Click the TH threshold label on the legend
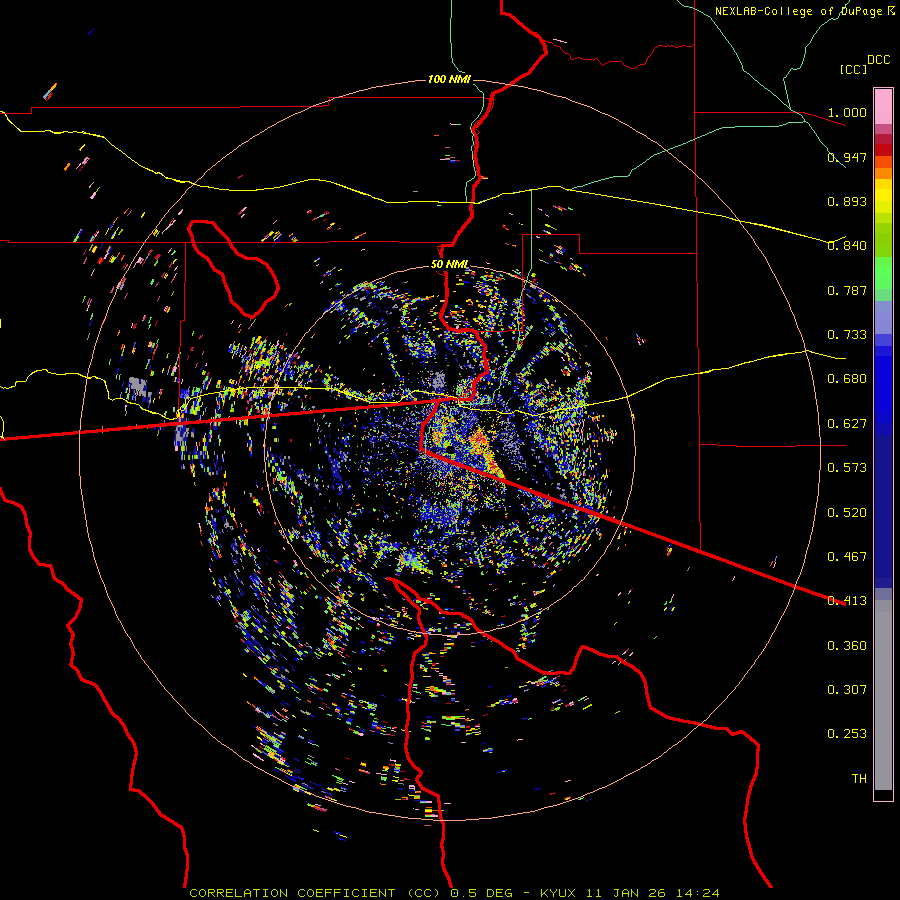 [x=859, y=779]
